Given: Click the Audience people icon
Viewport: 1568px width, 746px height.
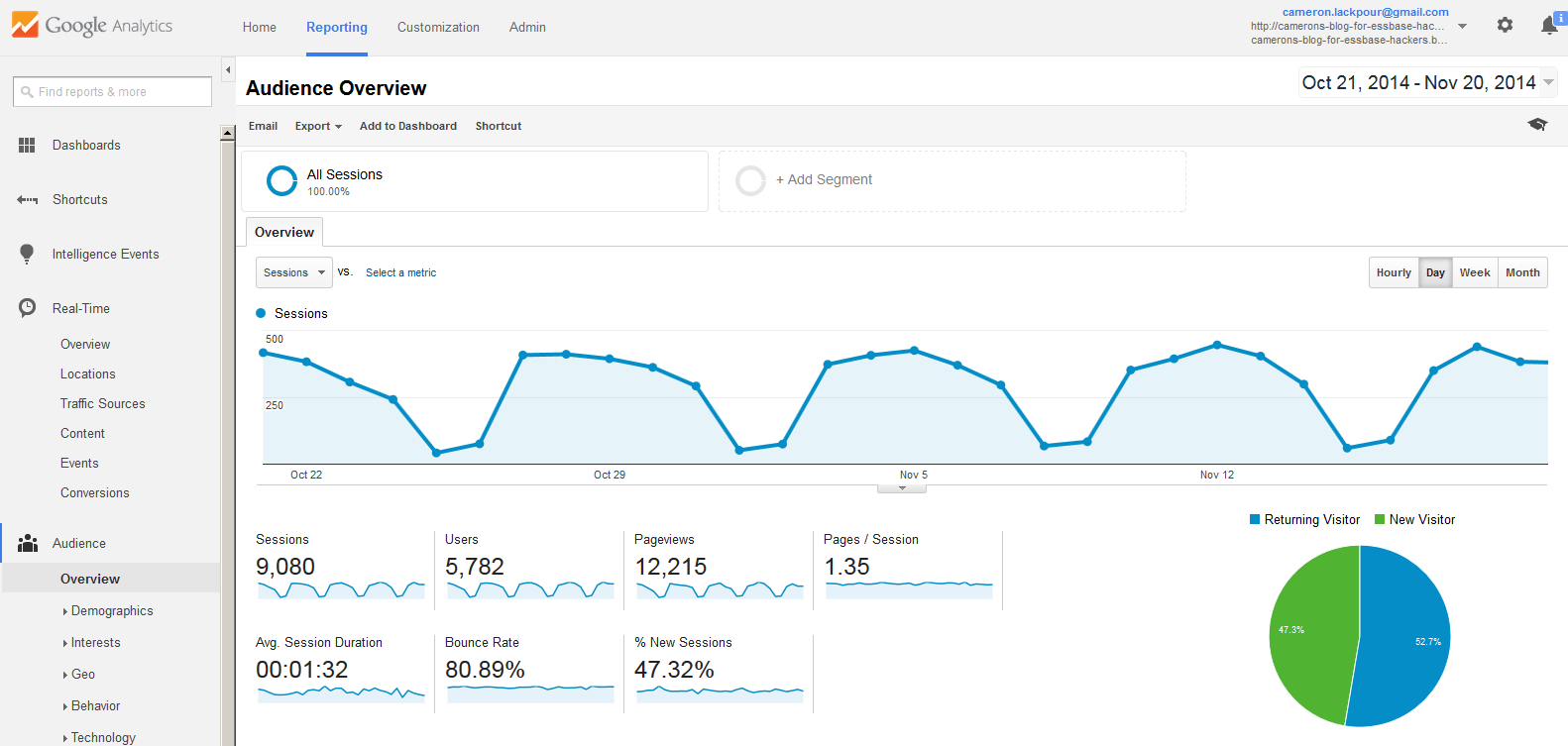Looking at the screenshot, I should (x=28, y=543).
